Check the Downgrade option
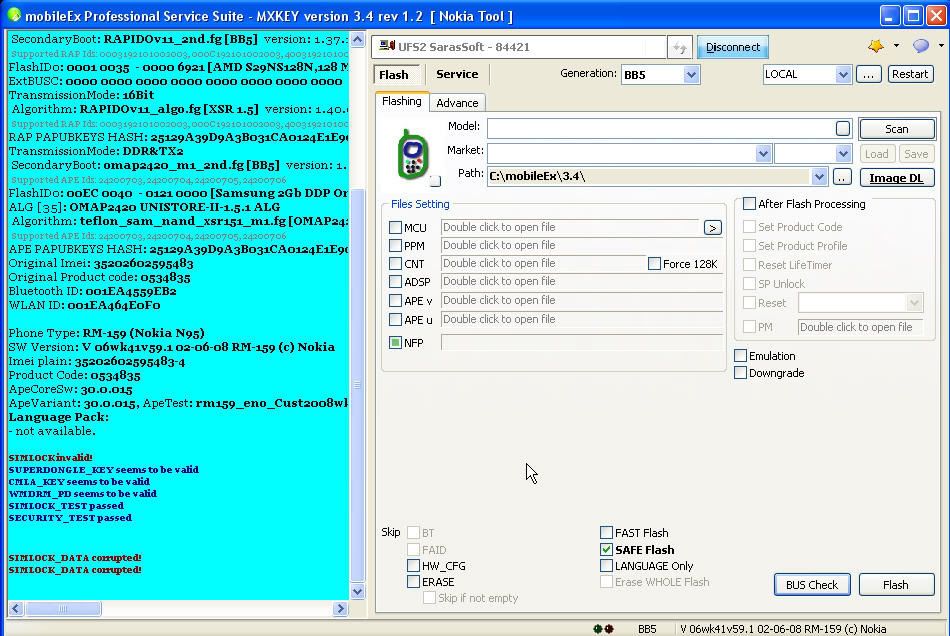 pyautogui.click(x=740, y=373)
